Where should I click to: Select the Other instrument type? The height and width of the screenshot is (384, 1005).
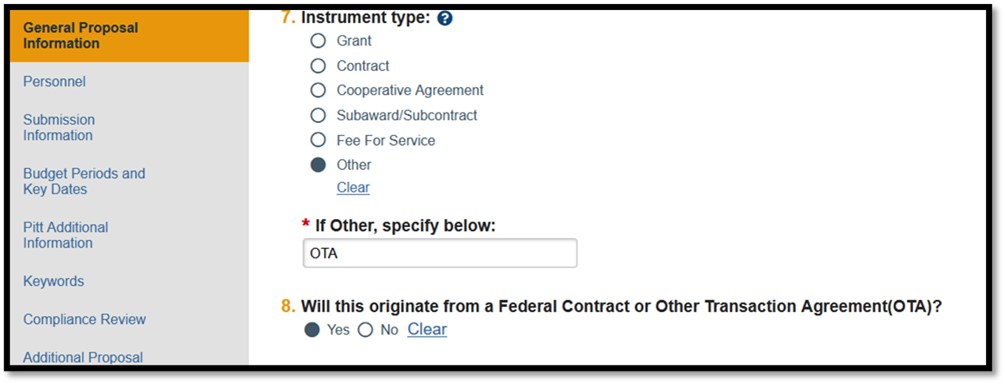(x=318, y=165)
